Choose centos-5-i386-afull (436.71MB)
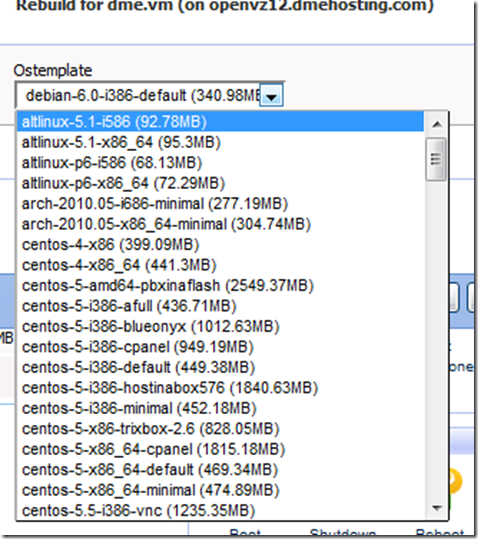The width and height of the screenshot is (478, 539). (220, 306)
